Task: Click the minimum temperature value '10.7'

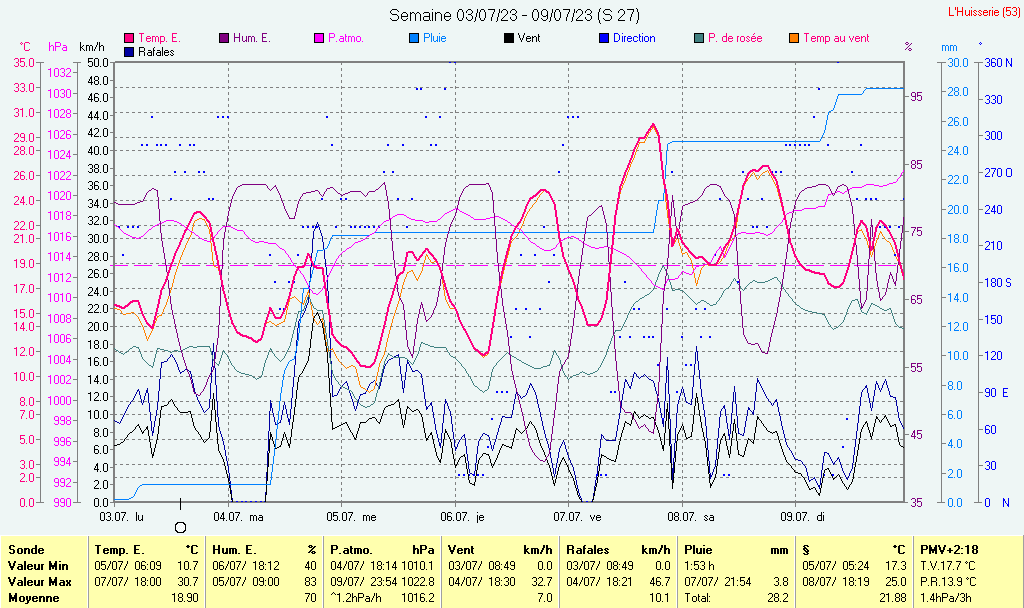Action: (188, 566)
